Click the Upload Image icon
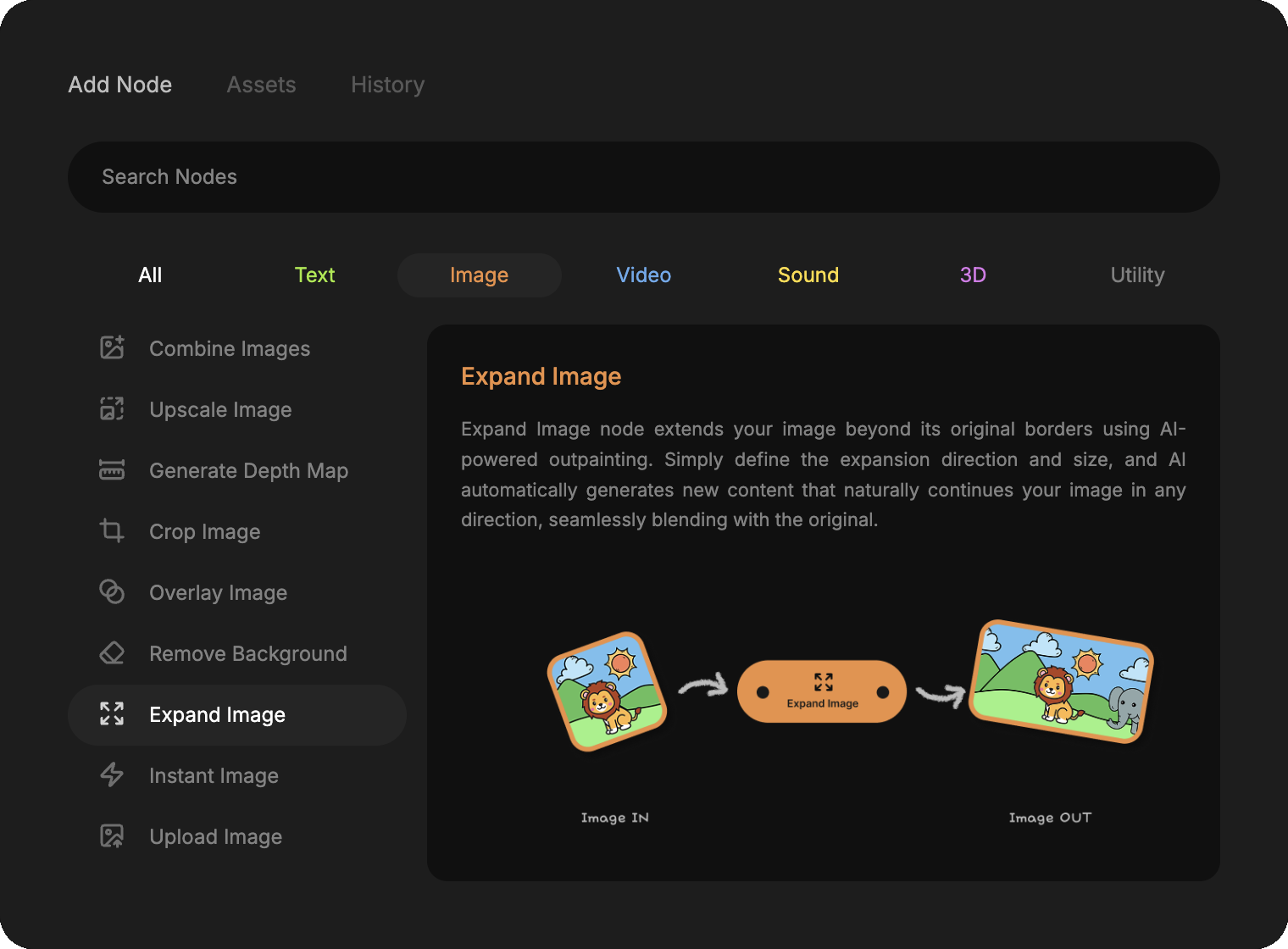This screenshot has width=1288, height=949. pos(112,836)
